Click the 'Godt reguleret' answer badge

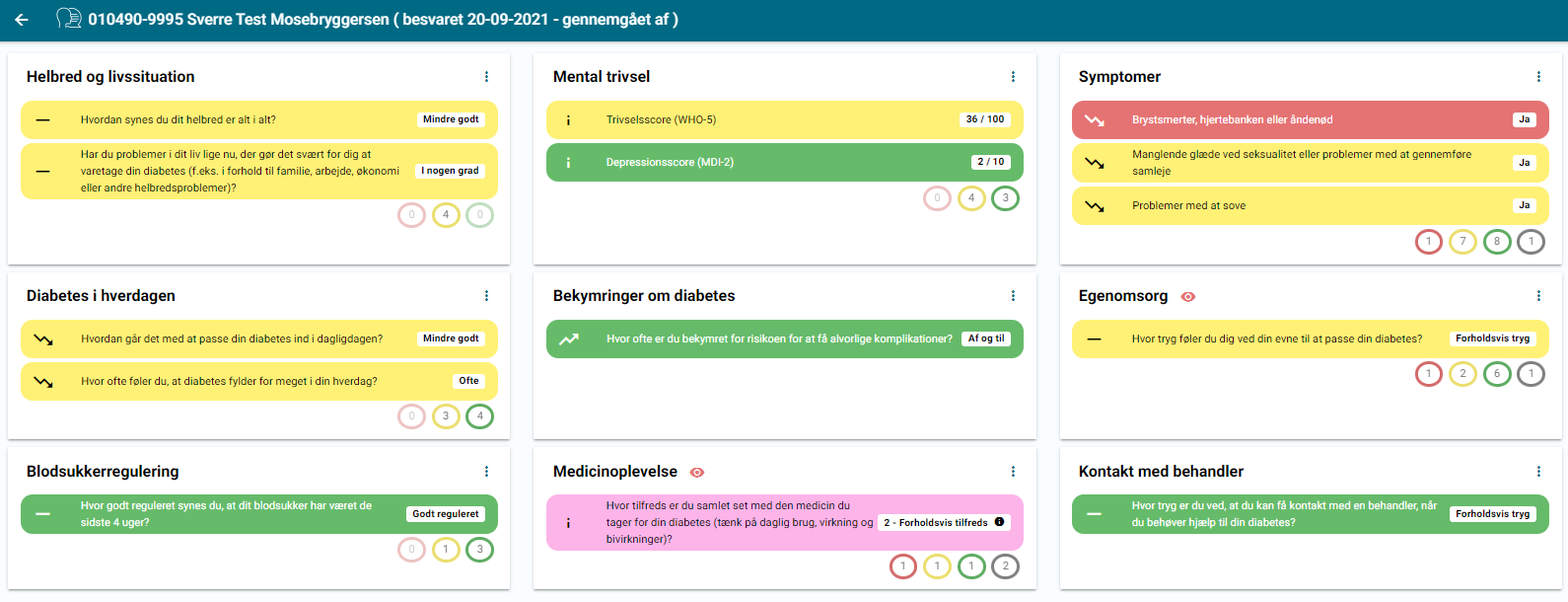(x=446, y=514)
